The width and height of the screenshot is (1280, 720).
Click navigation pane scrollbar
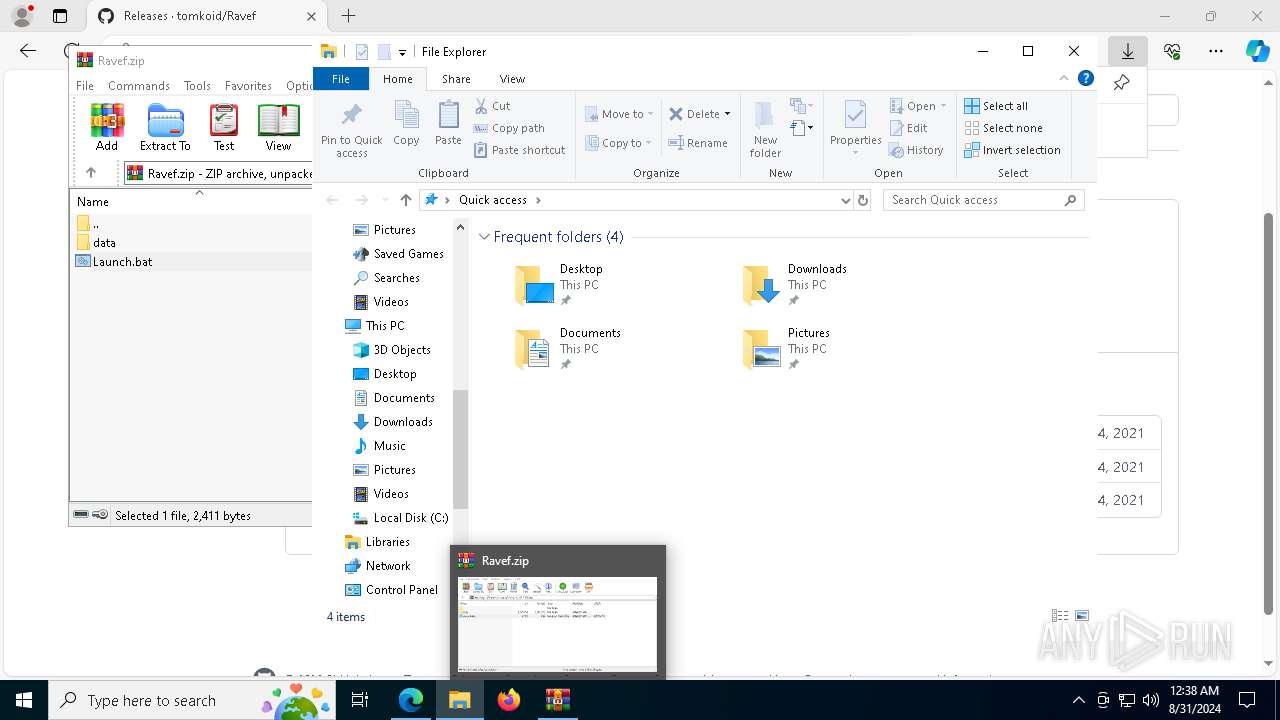pyautogui.click(x=460, y=450)
